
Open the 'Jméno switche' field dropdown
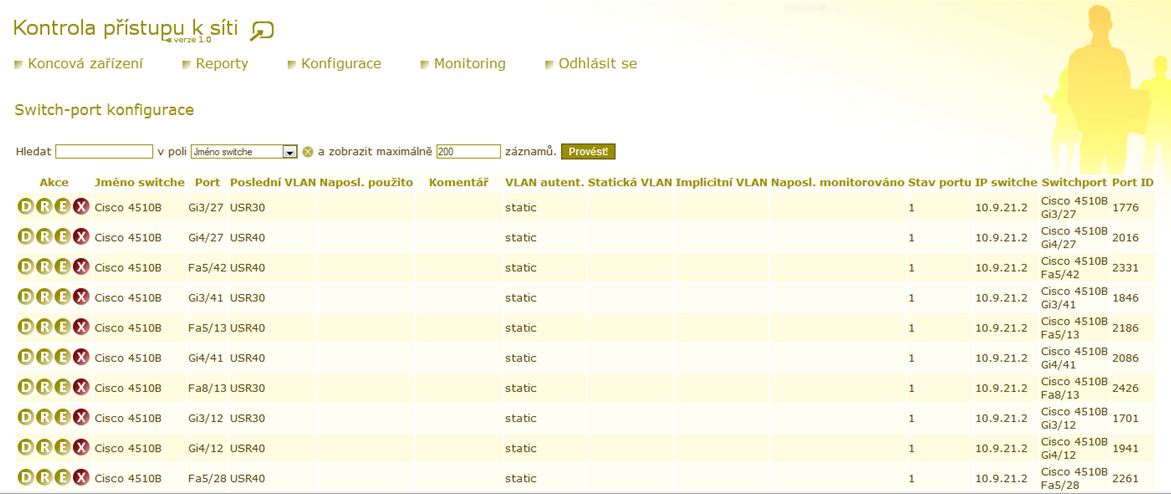[x=290, y=152]
